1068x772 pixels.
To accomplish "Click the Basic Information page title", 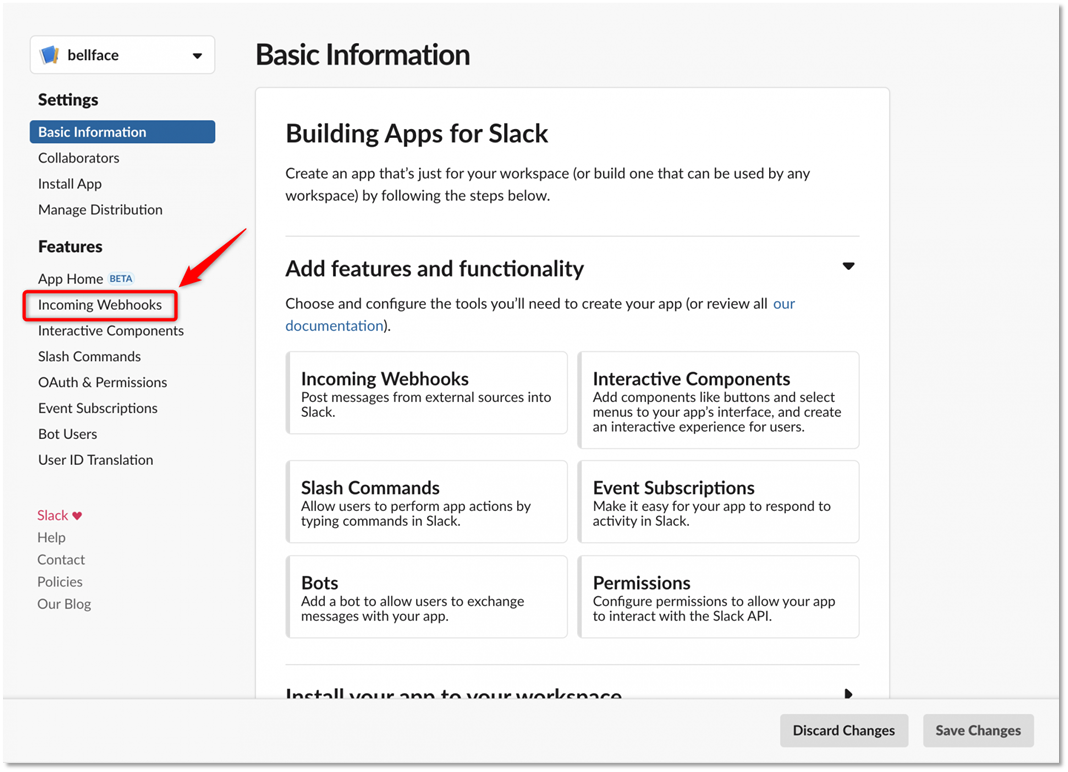I will [362, 55].
